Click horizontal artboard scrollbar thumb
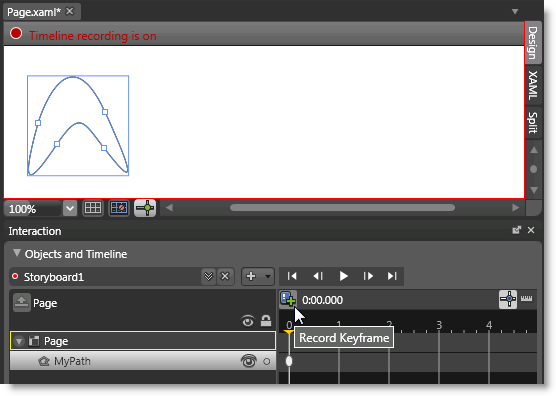Screen dimensions: 556x396 pyautogui.click(x=342, y=208)
